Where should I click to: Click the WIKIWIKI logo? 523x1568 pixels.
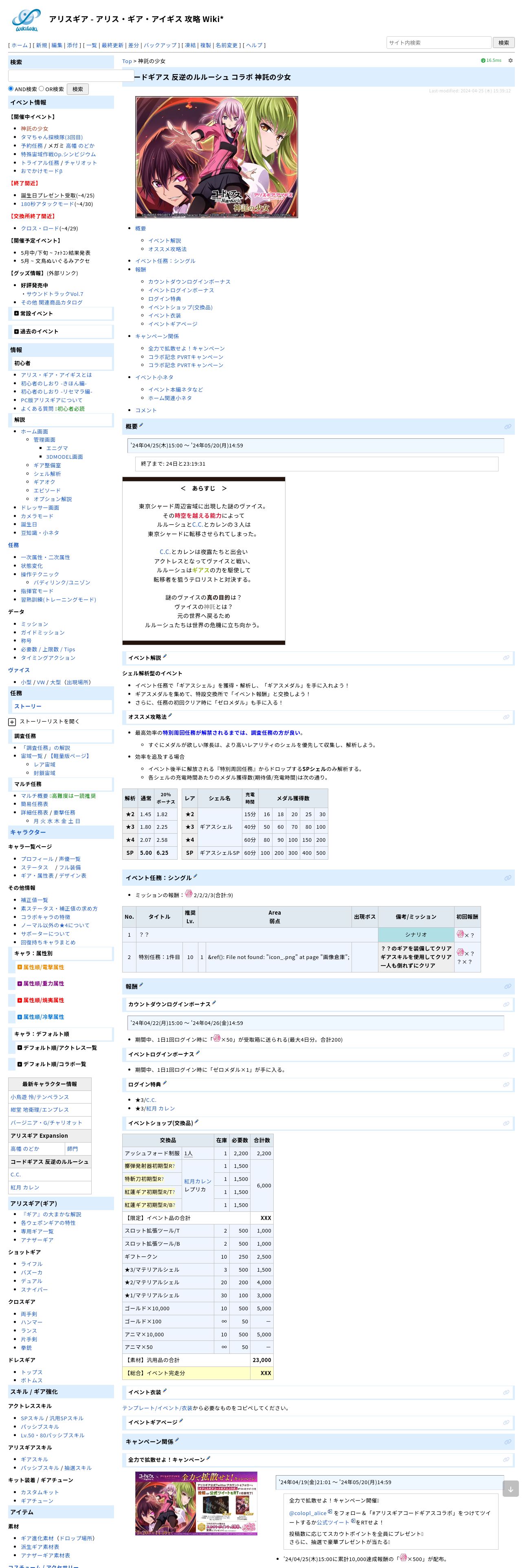pyautogui.click(x=26, y=20)
